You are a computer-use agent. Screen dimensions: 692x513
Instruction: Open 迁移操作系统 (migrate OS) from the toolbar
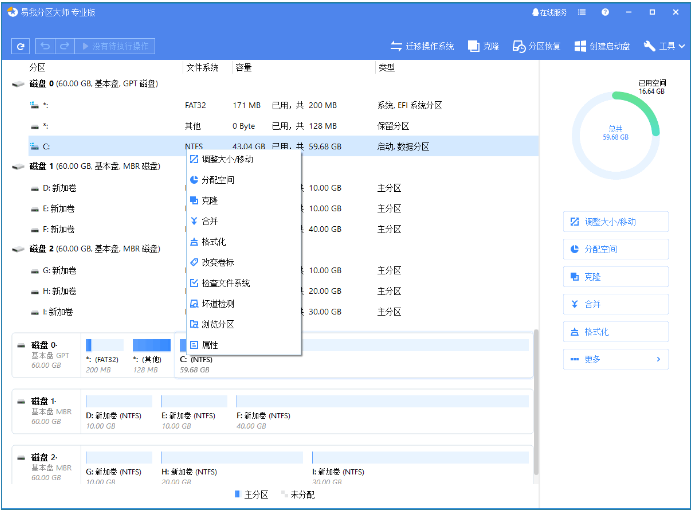click(421, 46)
